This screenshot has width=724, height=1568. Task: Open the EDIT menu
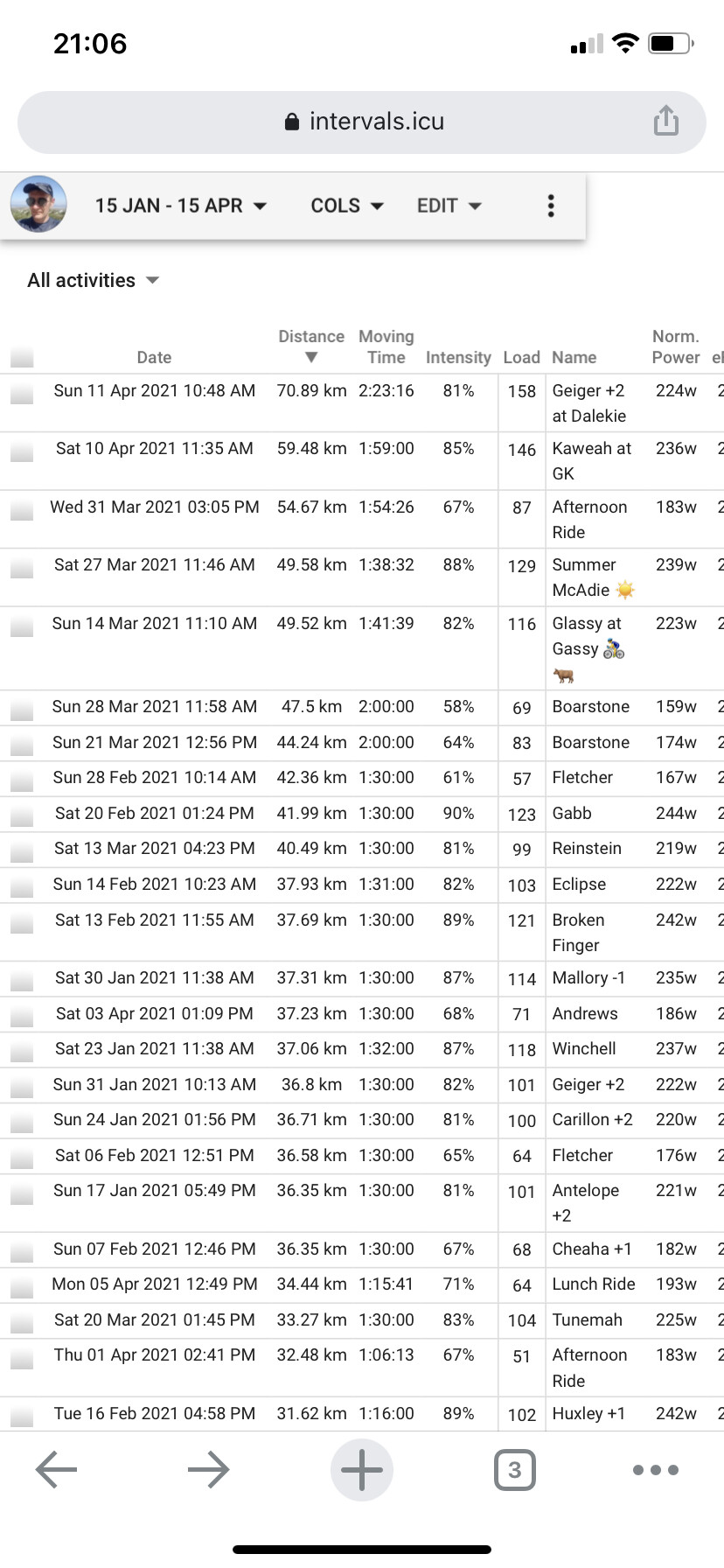coord(449,206)
